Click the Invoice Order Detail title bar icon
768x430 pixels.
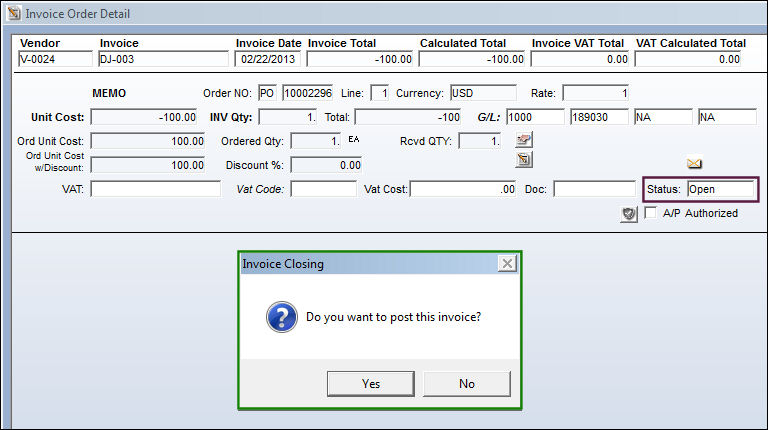point(14,13)
